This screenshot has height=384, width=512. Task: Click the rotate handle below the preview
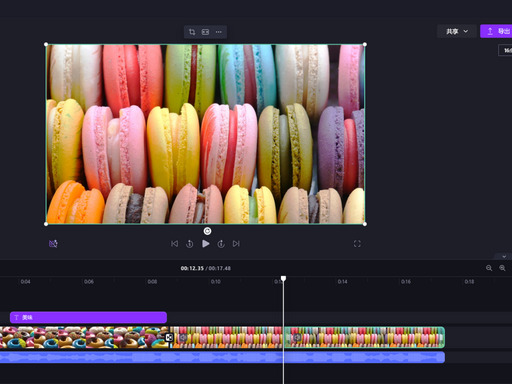pos(207,231)
